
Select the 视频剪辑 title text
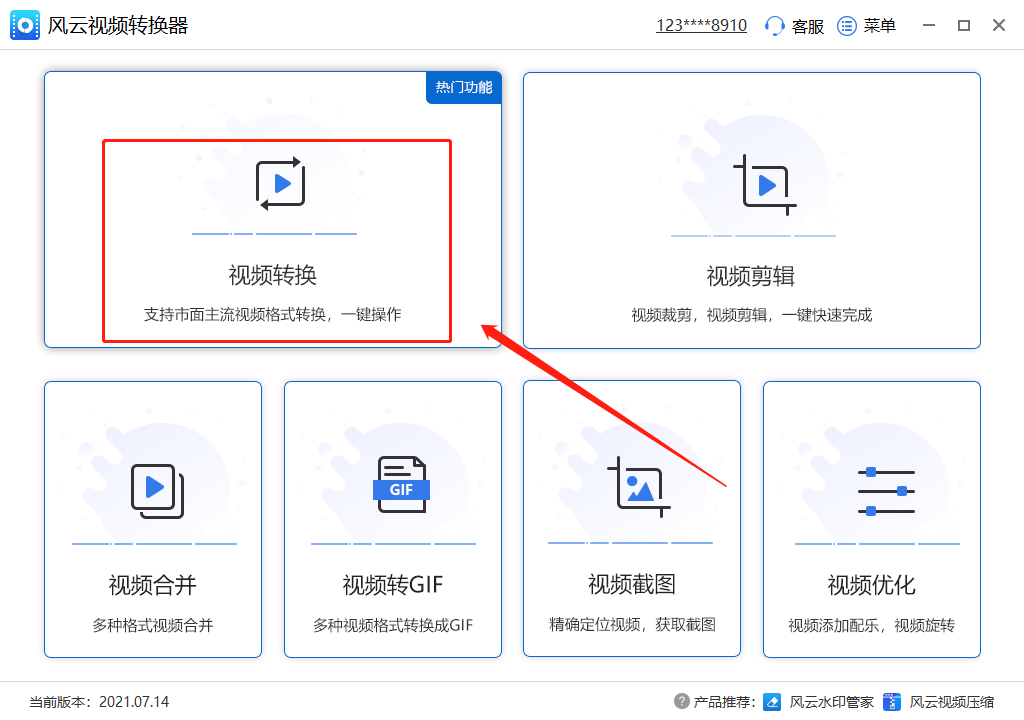[x=750, y=276]
